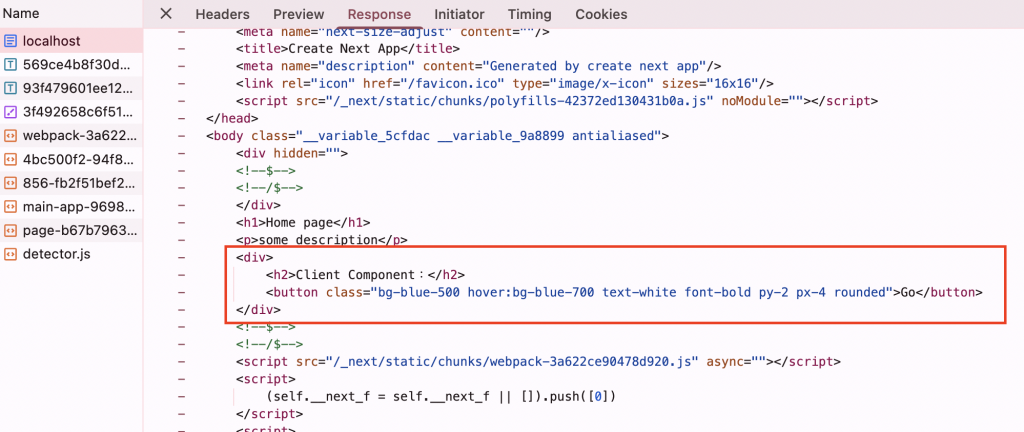Open the Cookies tab
Image resolution: width=1024 pixels, height=432 pixels.
click(x=601, y=14)
